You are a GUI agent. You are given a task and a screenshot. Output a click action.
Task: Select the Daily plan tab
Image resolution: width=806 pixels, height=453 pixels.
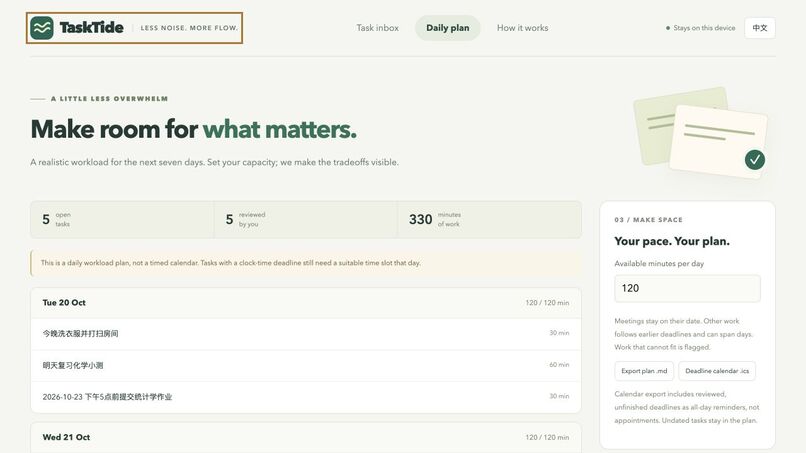(x=448, y=28)
